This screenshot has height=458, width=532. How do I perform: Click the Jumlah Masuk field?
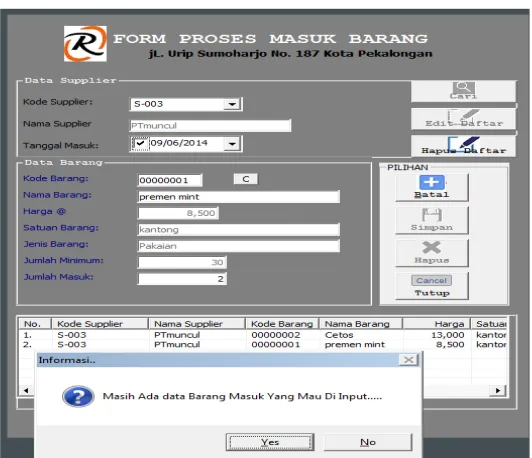pos(182,279)
